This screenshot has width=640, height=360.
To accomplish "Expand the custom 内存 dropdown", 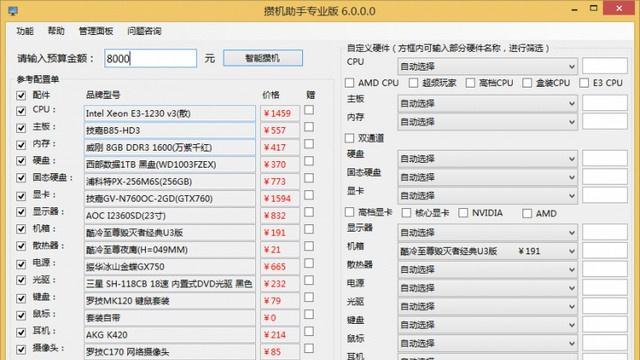I will [487, 122].
